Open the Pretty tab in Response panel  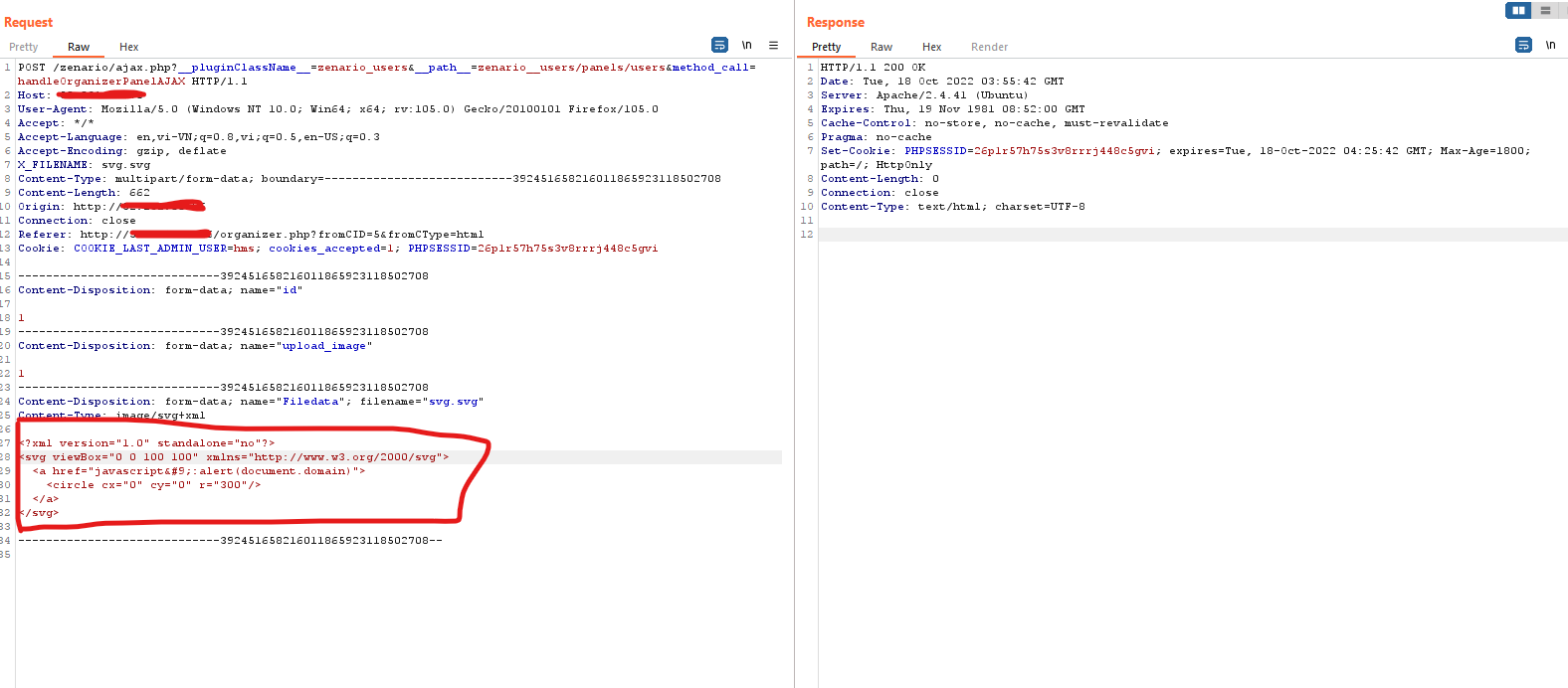827,47
